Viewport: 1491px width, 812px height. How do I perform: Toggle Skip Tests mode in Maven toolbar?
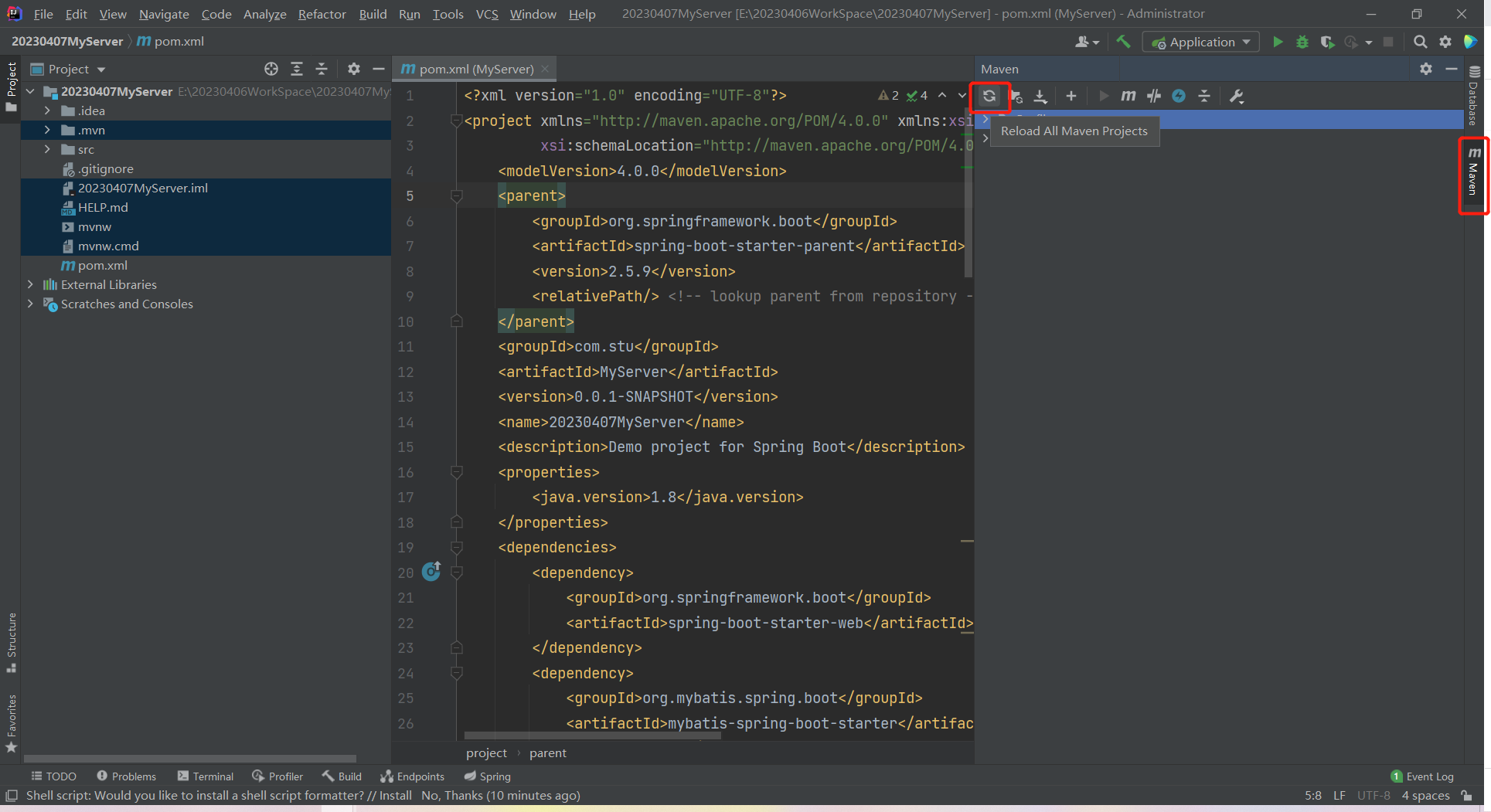pyautogui.click(x=1179, y=96)
